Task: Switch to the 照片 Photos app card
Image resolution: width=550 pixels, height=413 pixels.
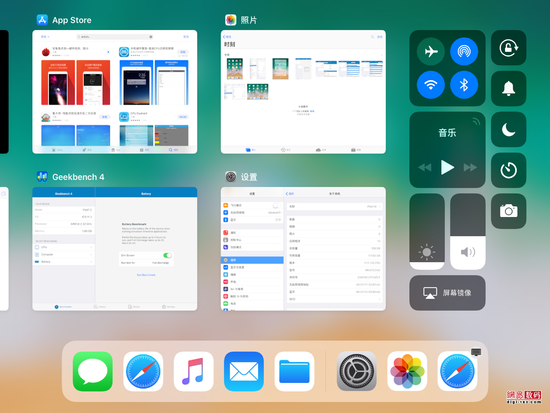Action: pyautogui.click(x=303, y=92)
